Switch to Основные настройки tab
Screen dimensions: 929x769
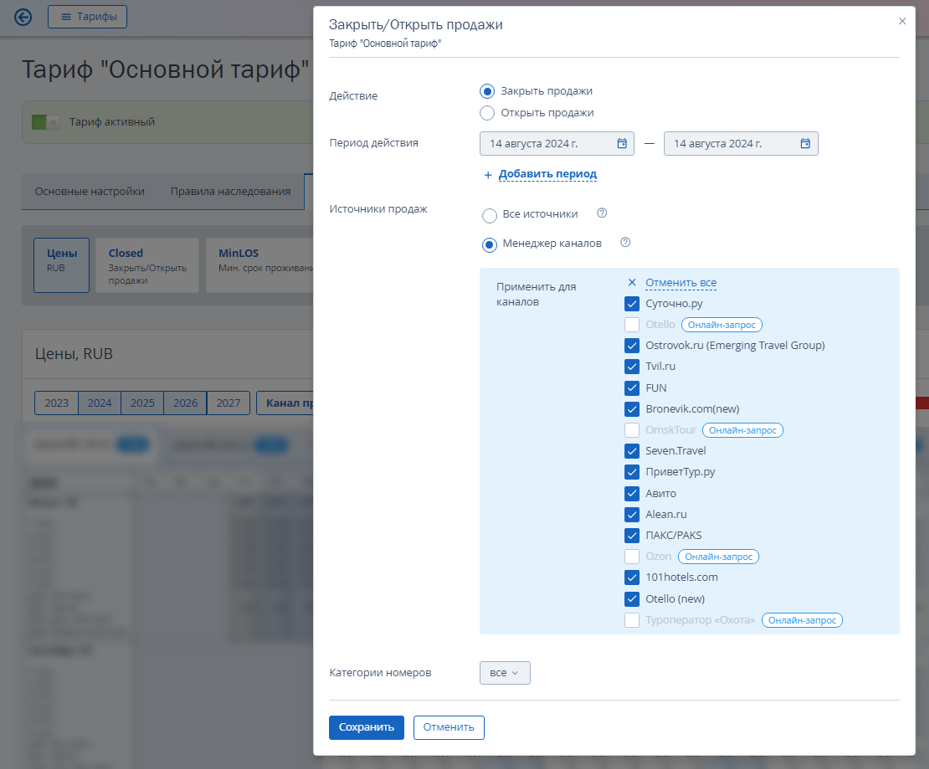click(89, 191)
